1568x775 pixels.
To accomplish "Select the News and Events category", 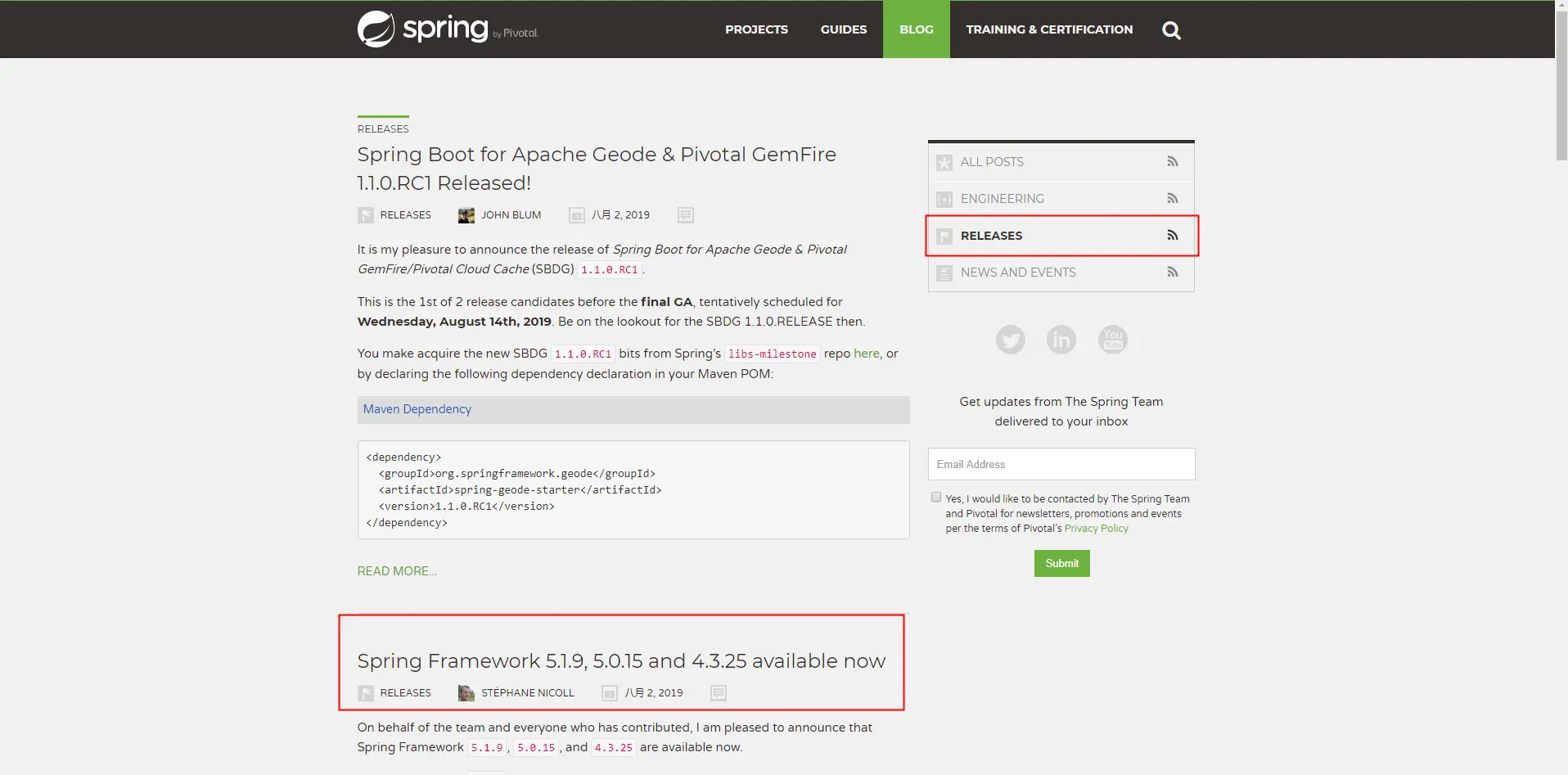I will point(1018,273).
